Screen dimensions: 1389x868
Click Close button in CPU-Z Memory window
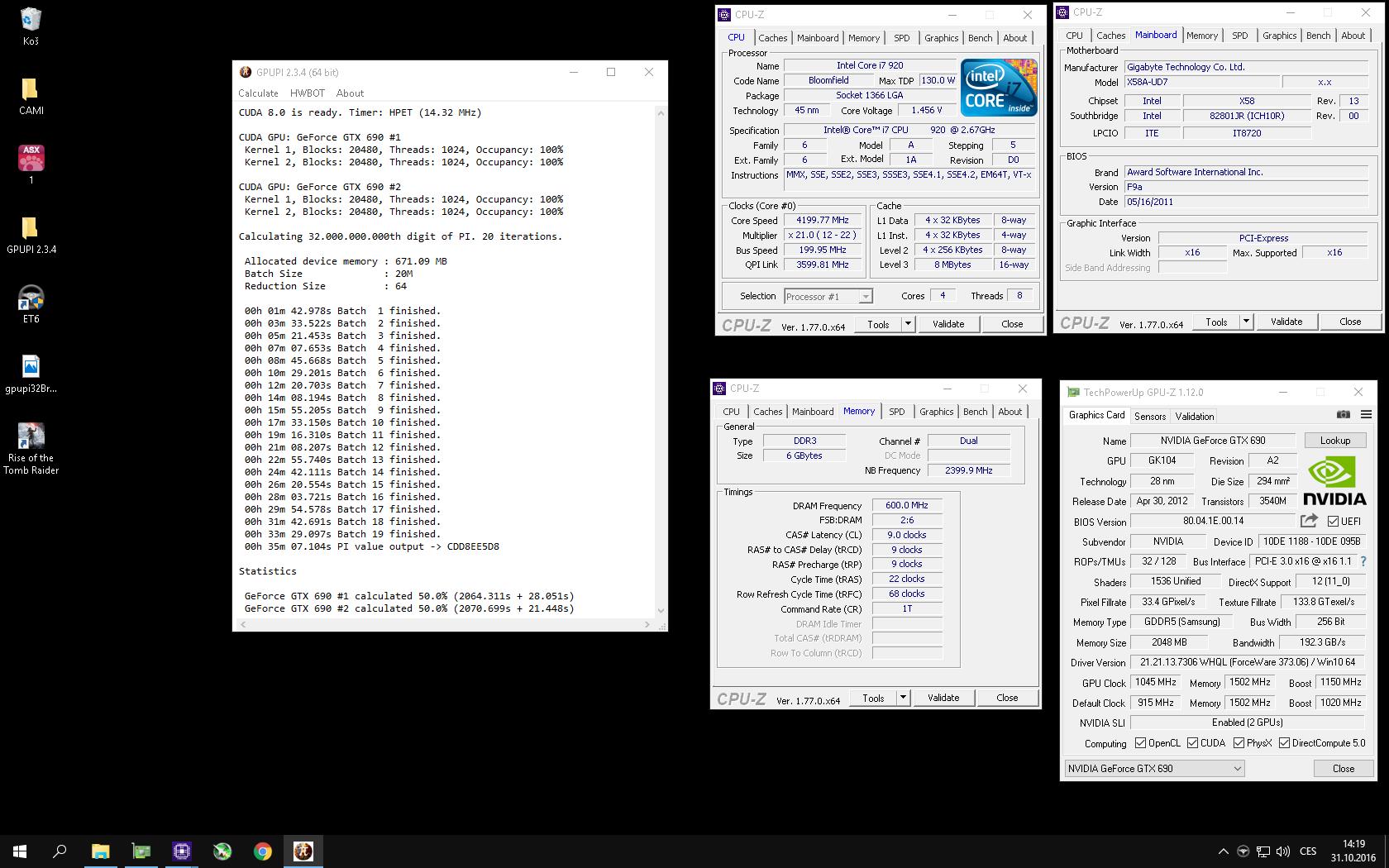1006,698
